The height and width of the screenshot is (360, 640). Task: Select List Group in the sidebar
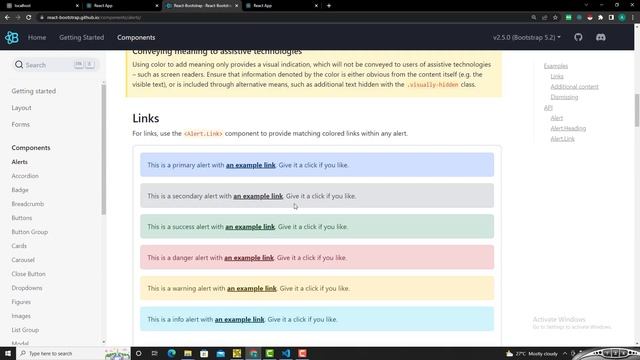pyautogui.click(x=25, y=330)
